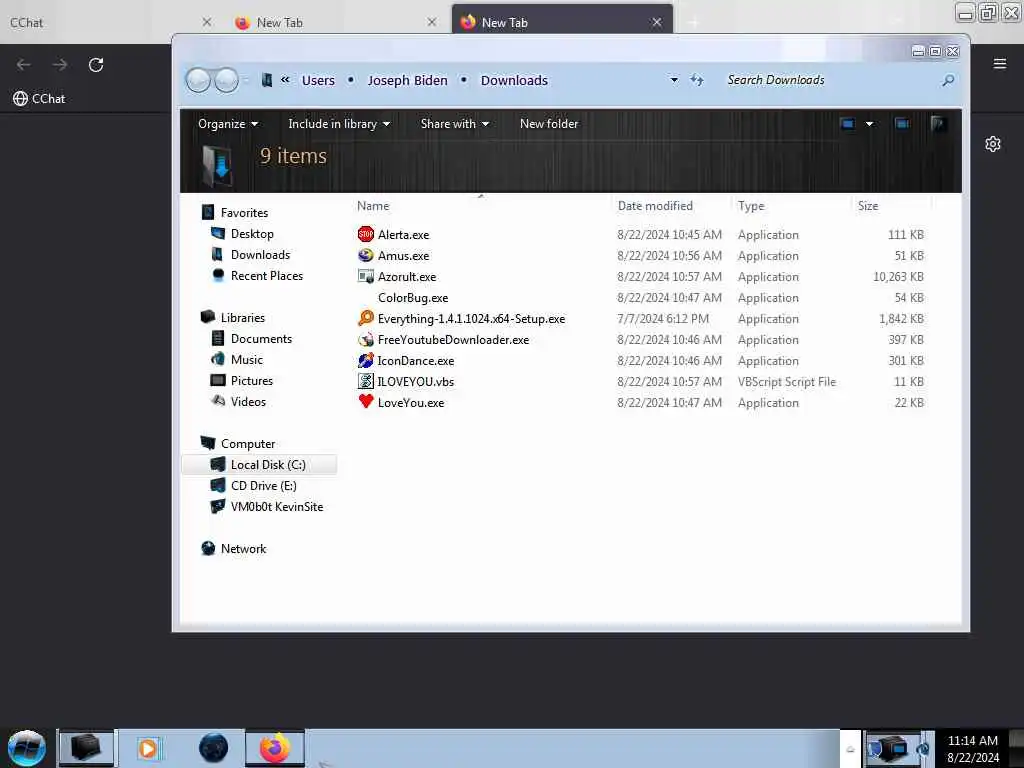The width and height of the screenshot is (1024, 768).
Task: Change view with the view icon
Action: tap(848, 123)
